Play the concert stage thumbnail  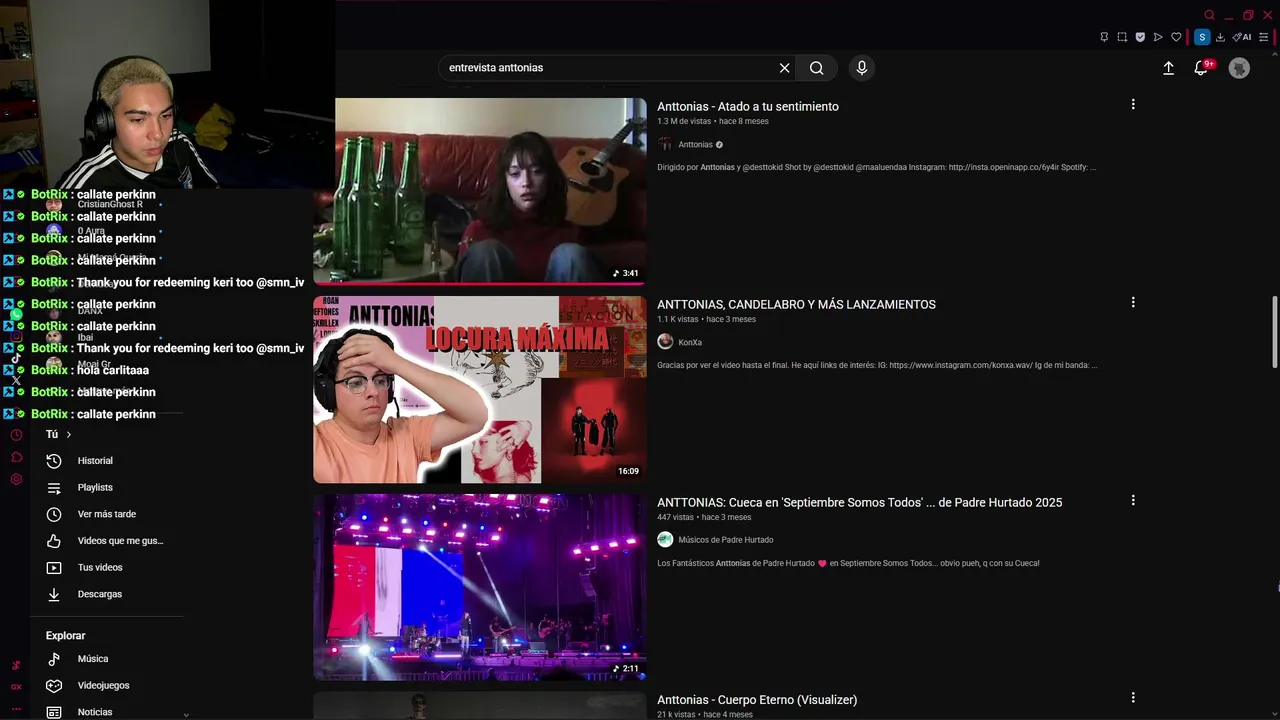[480, 587]
